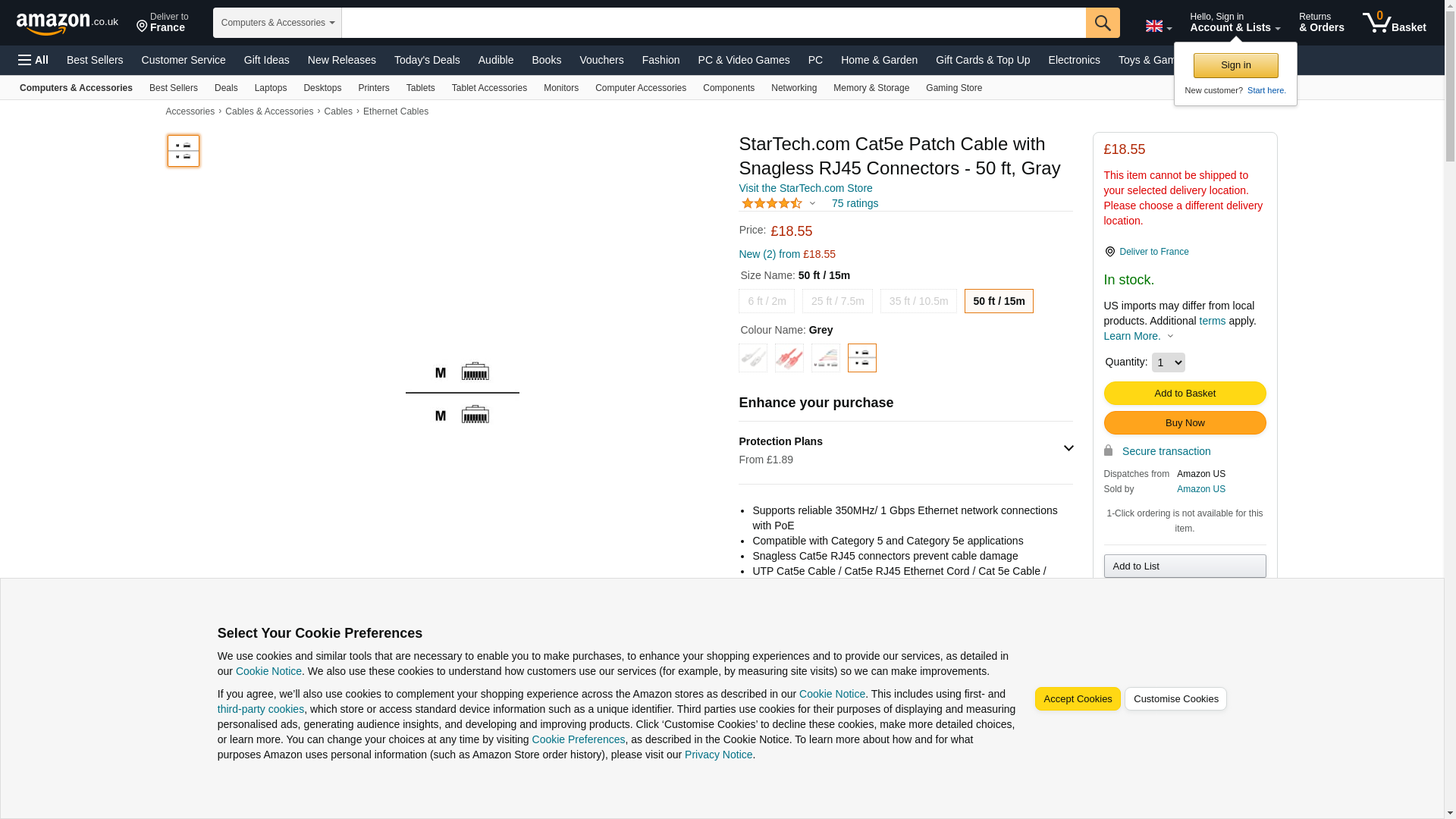Open the Computers & Accessories search category dropdown

tap(277, 23)
